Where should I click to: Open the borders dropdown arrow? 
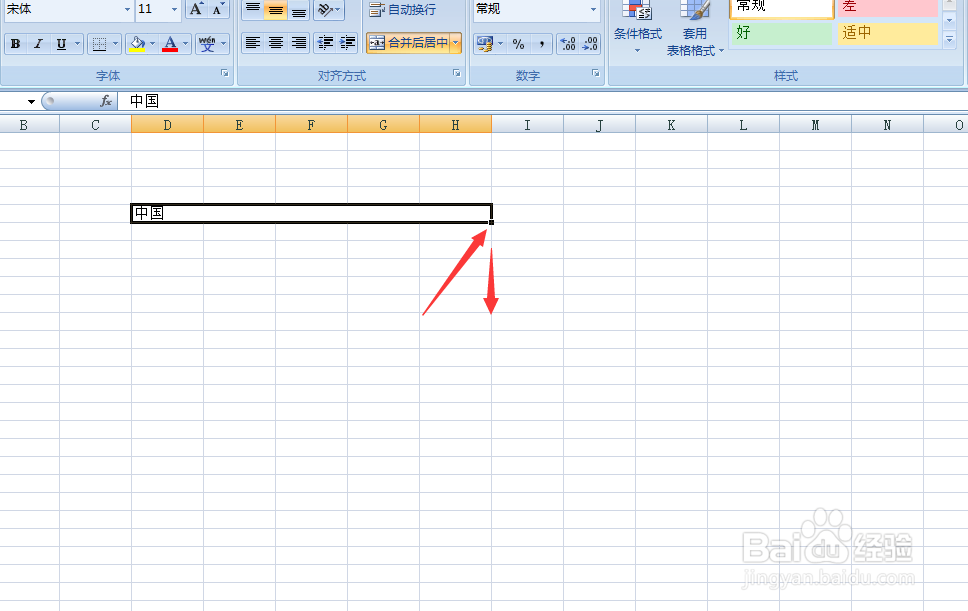coord(115,44)
